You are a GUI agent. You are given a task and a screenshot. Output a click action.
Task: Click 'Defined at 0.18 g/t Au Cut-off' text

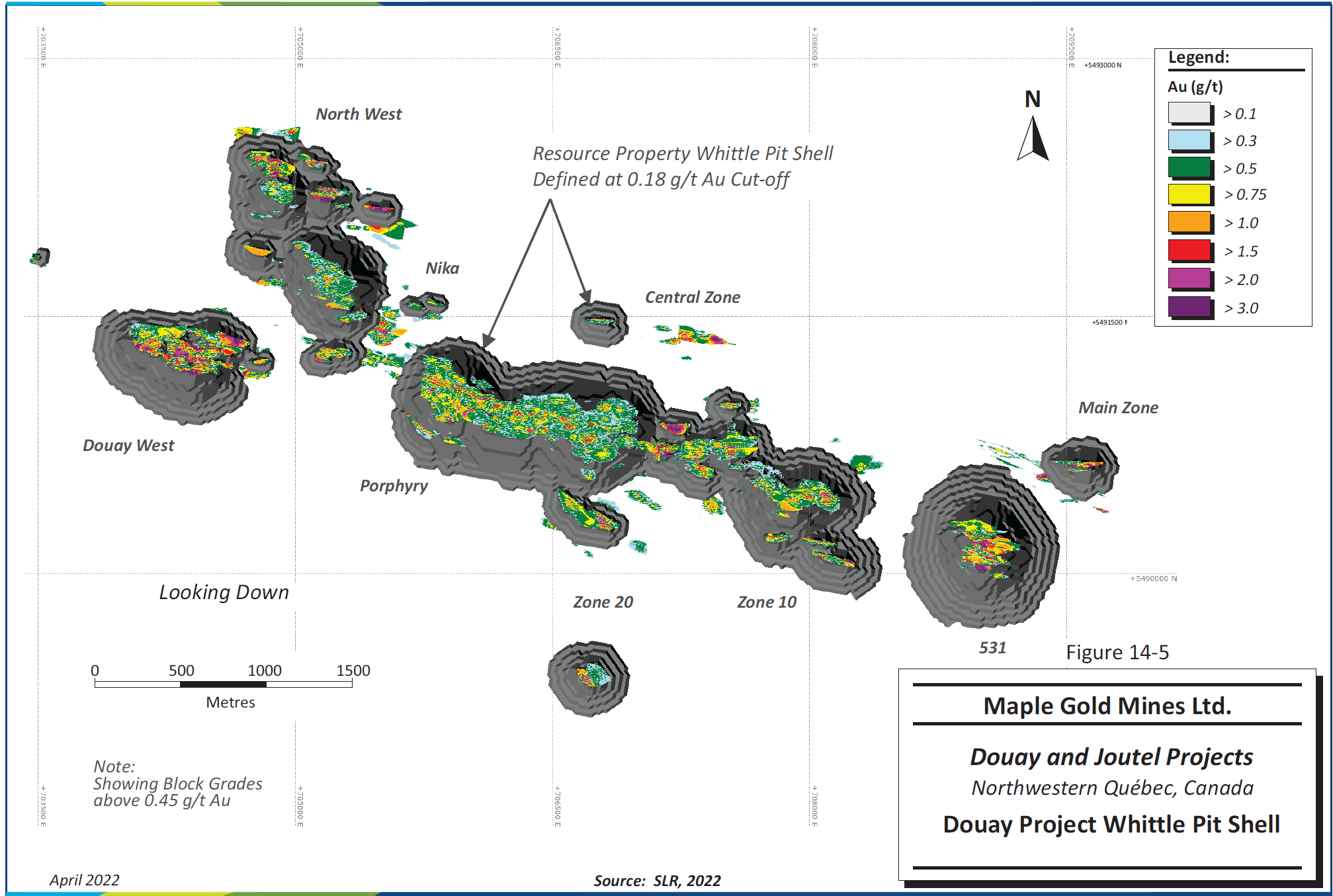click(661, 180)
